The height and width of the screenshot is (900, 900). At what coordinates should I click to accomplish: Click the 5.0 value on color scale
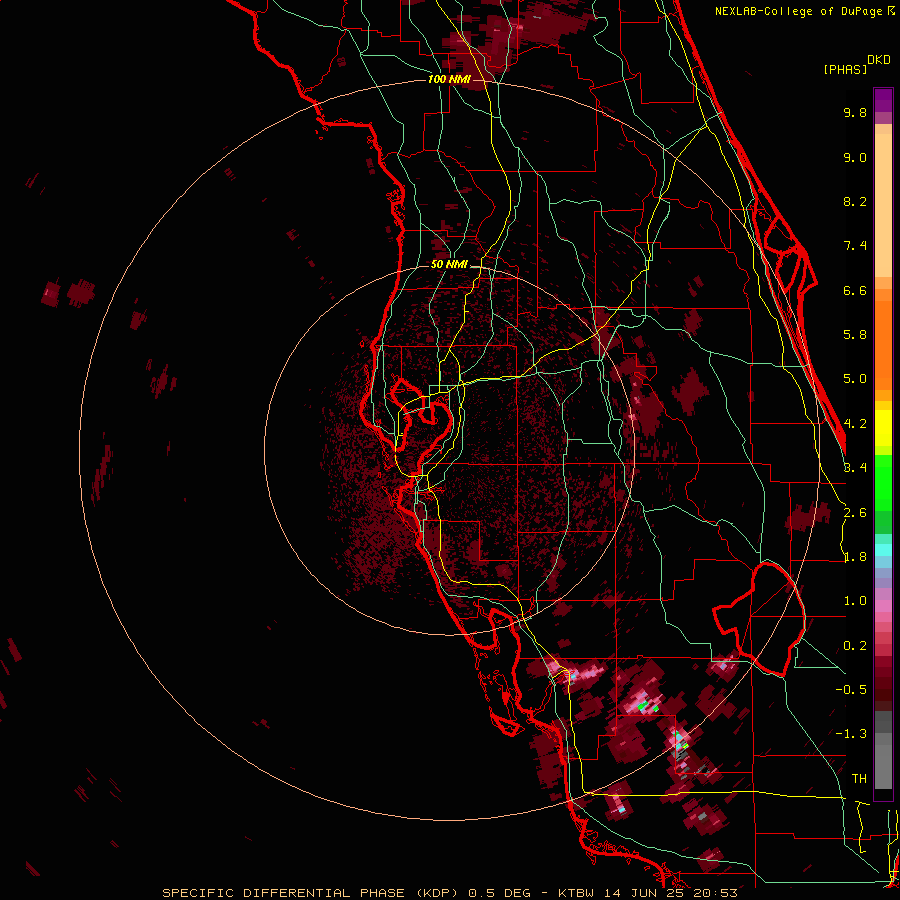coord(855,379)
